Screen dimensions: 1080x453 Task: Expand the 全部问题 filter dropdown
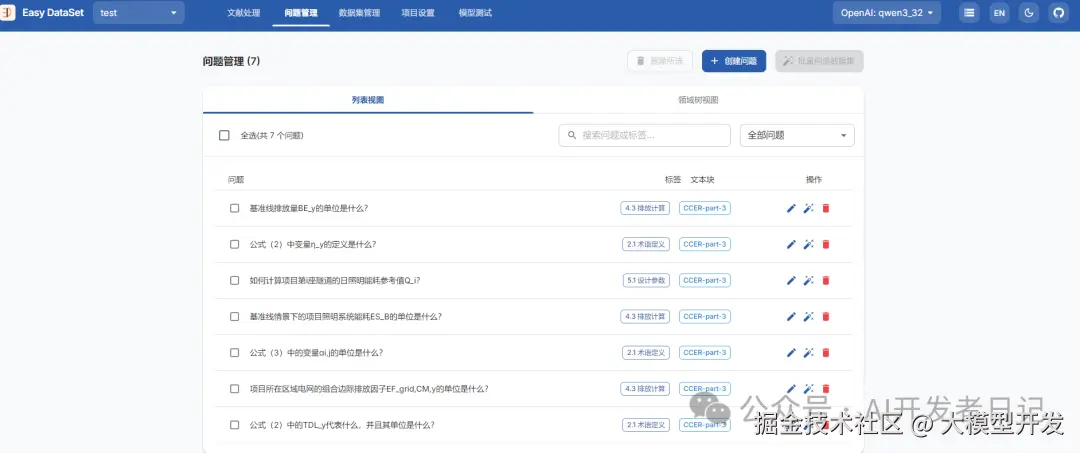coord(797,136)
